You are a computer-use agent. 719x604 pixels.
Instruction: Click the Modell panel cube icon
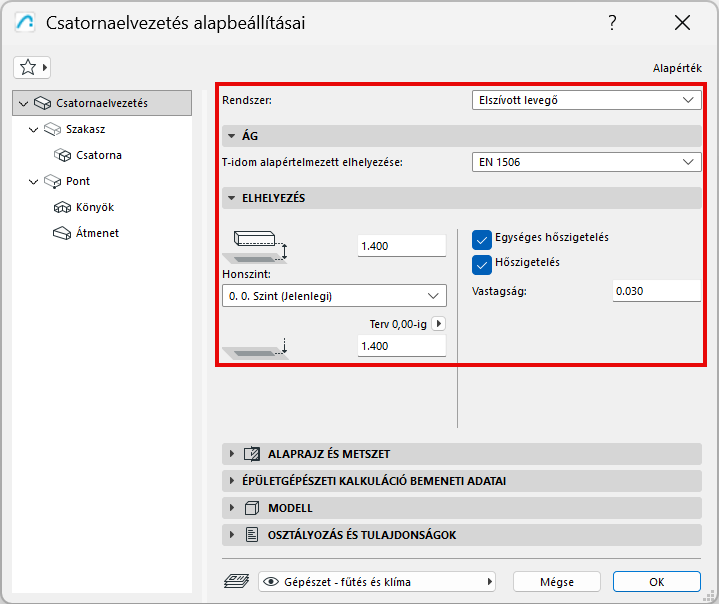tap(252, 508)
